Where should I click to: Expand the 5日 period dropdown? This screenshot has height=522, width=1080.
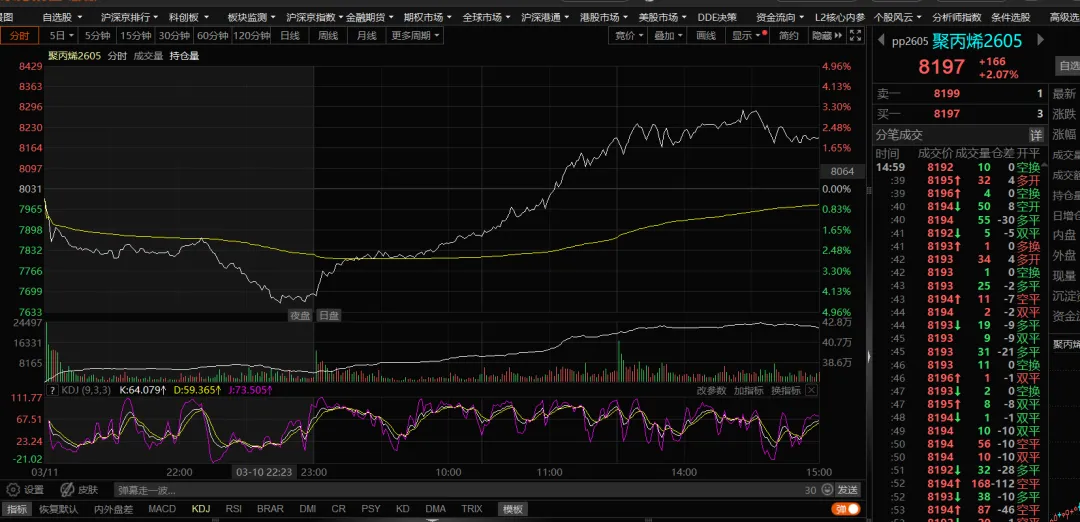[59, 36]
